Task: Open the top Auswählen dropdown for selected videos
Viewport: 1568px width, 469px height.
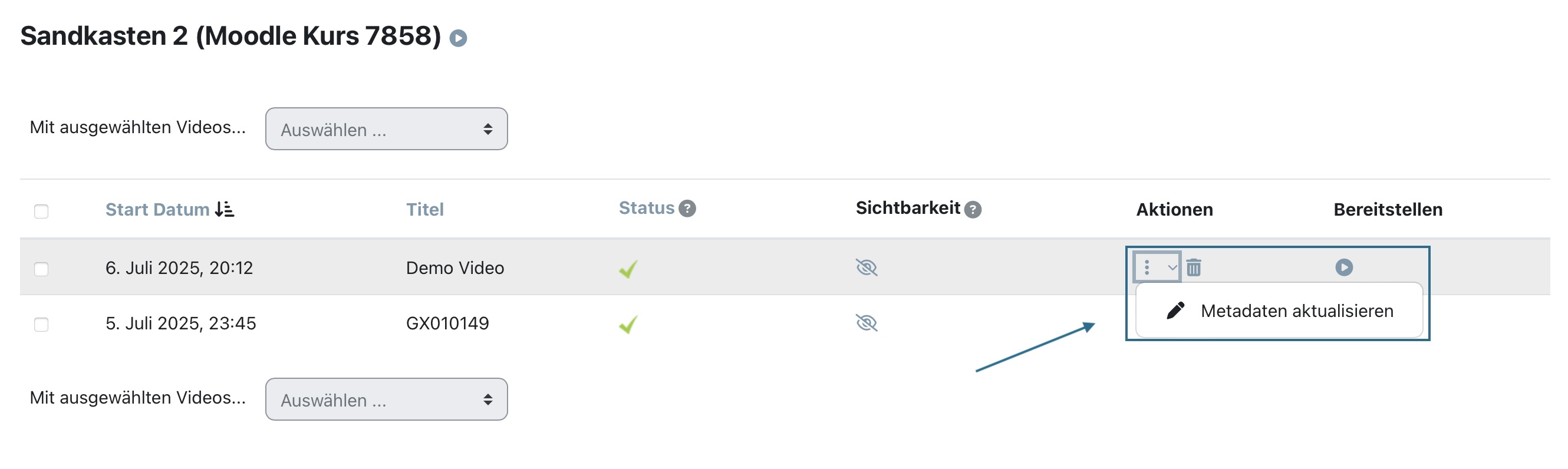Action: [386, 129]
